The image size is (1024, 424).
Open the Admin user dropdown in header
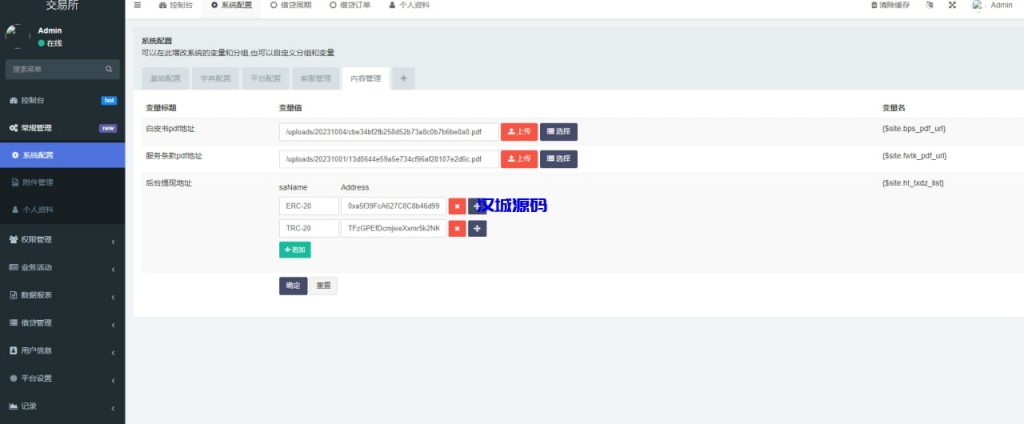[x=993, y=6]
